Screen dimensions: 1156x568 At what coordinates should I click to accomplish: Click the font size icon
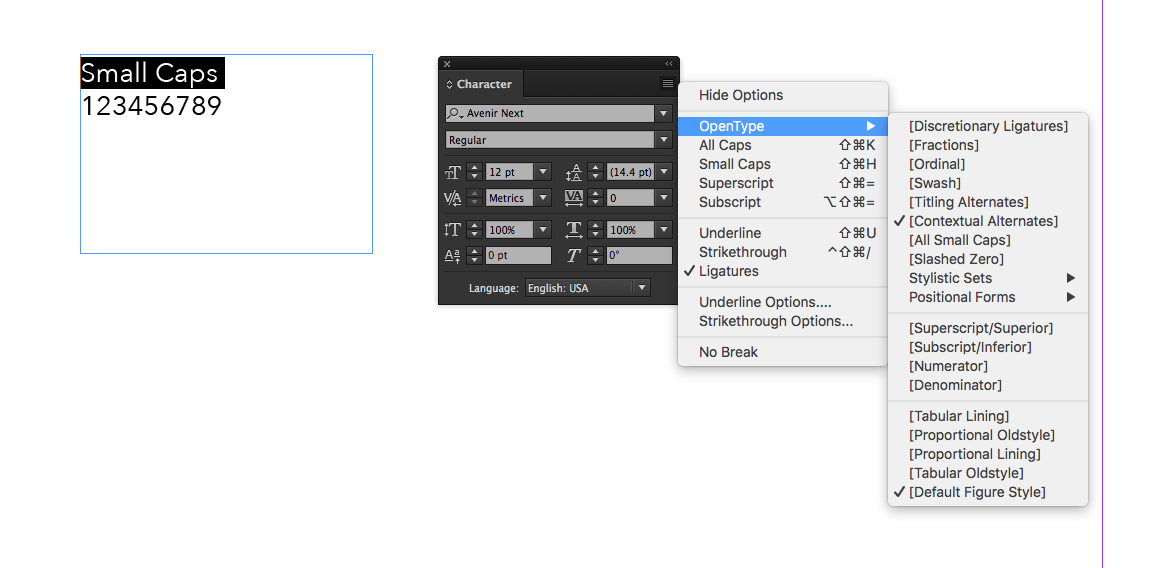[x=453, y=172]
